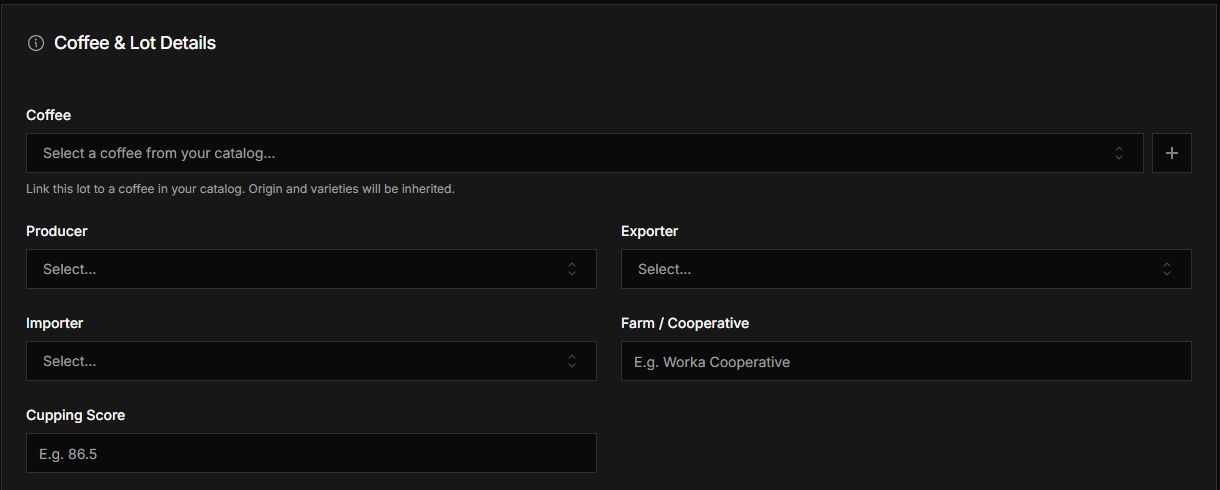The image size is (1220, 490).
Task: Click the chevron arrows in the Exporter field
Action: point(1167,269)
